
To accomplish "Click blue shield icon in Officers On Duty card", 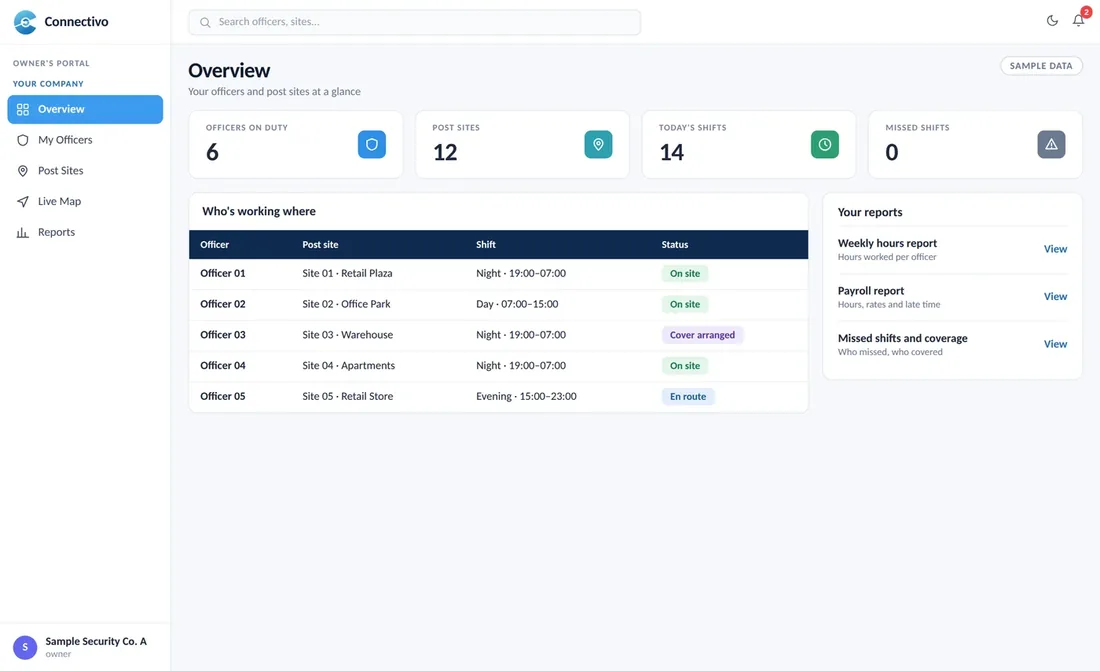I will (372, 145).
